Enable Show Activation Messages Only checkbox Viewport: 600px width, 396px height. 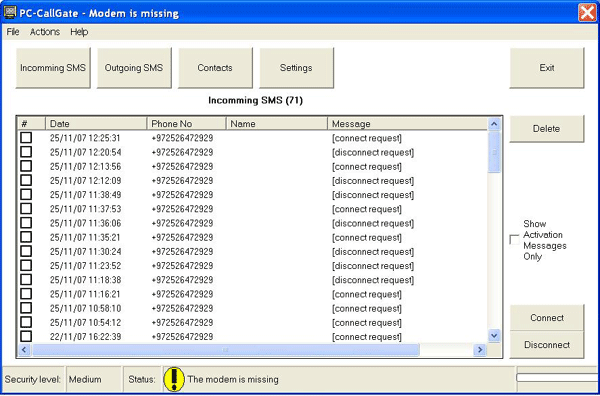pyautogui.click(x=515, y=240)
